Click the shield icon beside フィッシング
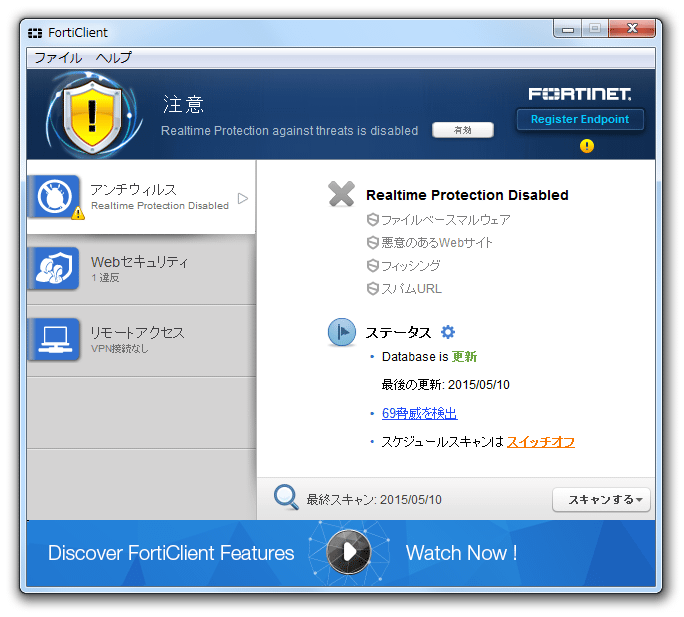The image size is (684, 617). click(x=373, y=265)
